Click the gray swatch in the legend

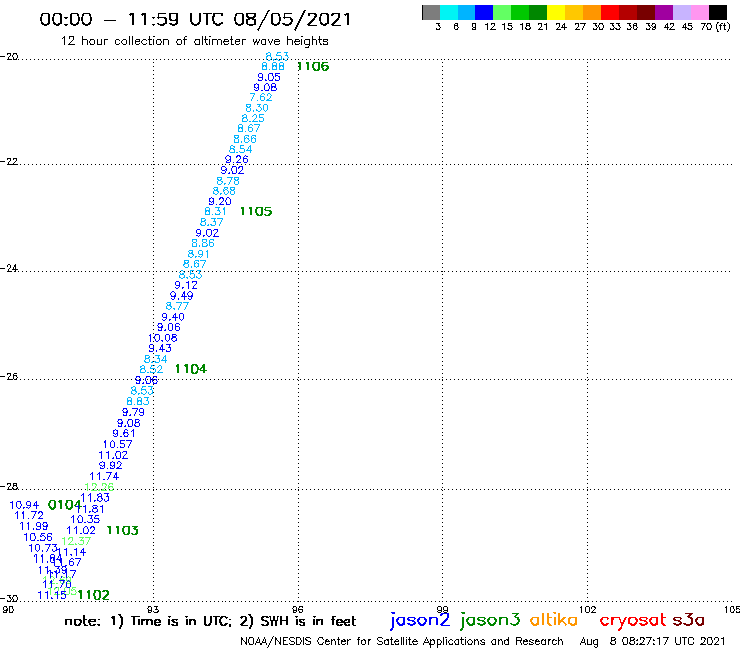pos(431,13)
